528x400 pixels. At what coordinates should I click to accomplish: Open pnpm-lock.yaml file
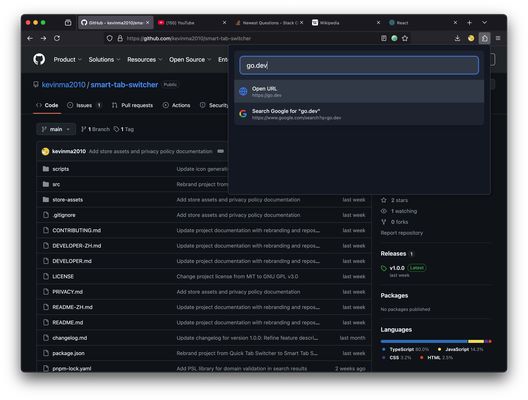[72, 369]
